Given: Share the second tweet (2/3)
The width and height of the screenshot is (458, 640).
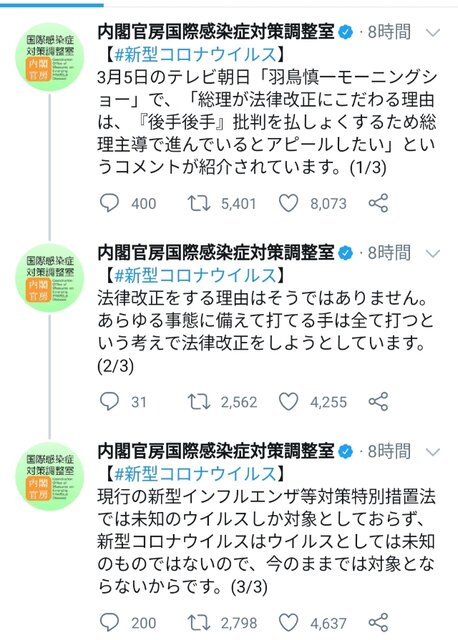Looking at the screenshot, I should coord(378,402).
